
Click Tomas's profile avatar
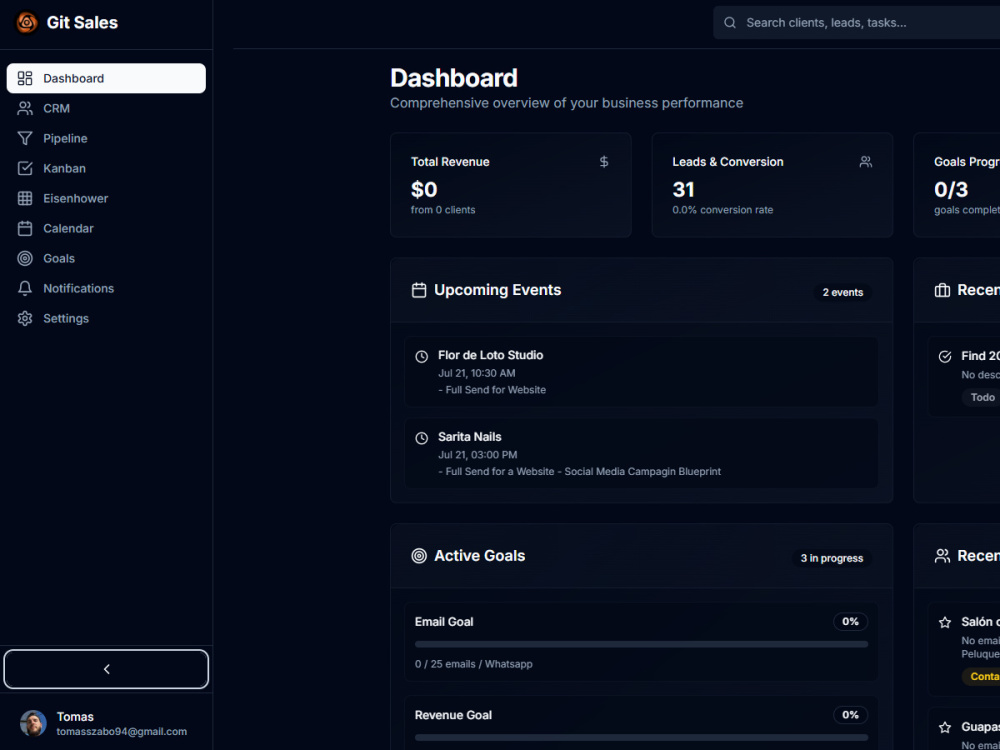(x=33, y=723)
